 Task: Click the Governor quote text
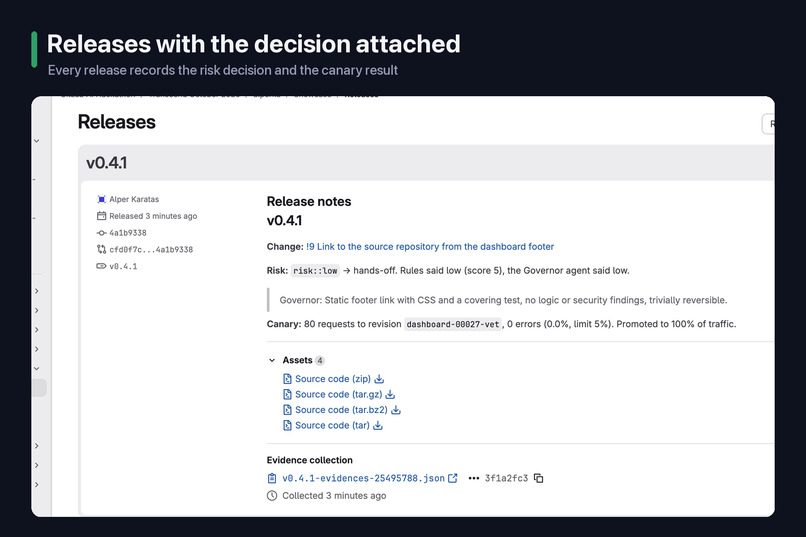click(503, 300)
